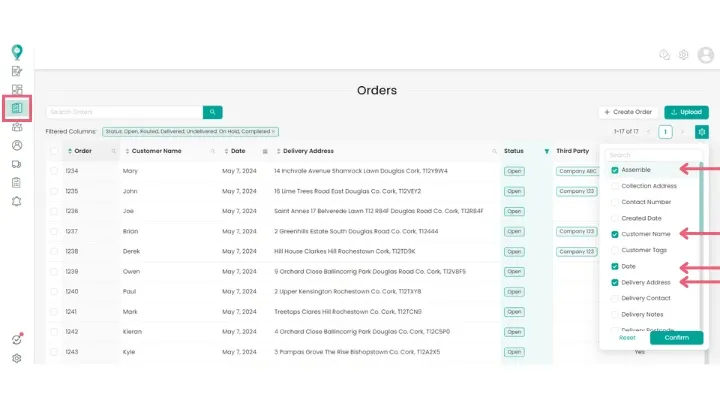Click the delivery truck sidebar icon
Viewport: 720px width, 405px height.
[17, 163]
